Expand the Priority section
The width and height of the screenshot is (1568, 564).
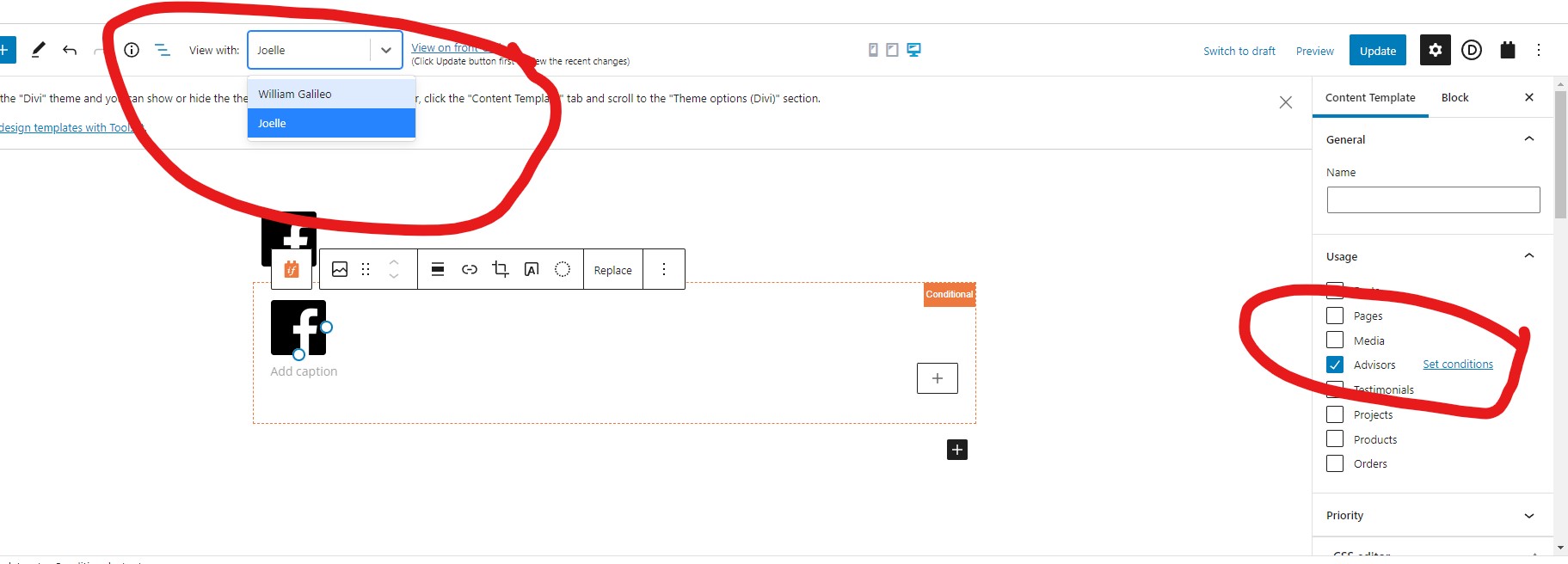coord(1529,516)
